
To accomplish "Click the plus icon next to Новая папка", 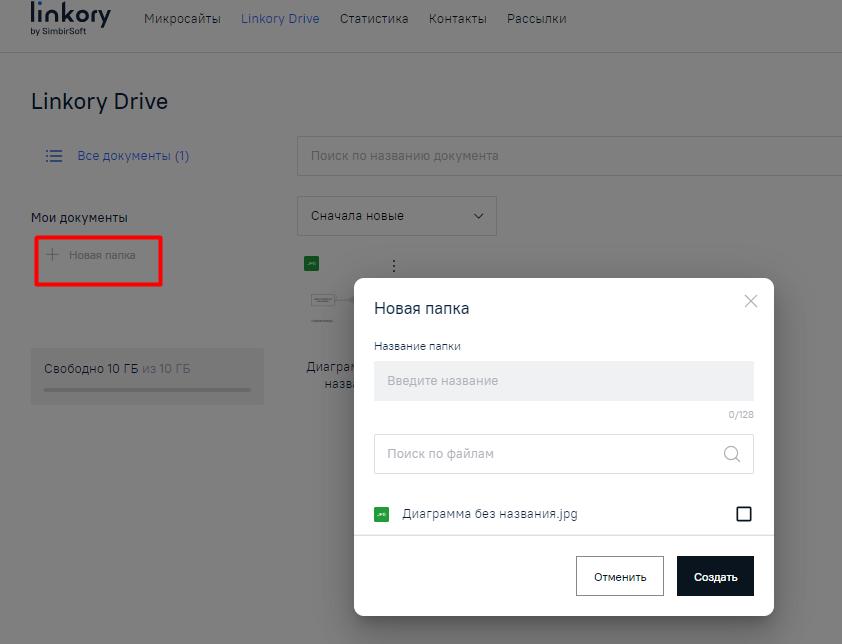I will click(x=52, y=256).
